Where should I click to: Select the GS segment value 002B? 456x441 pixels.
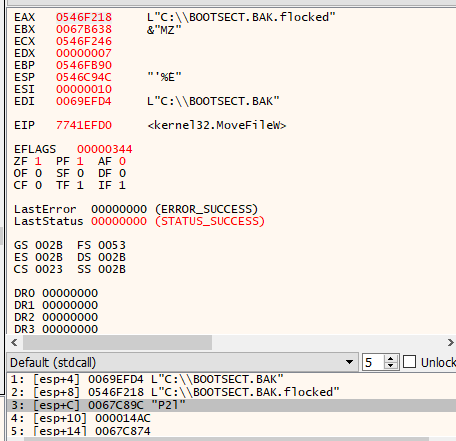pyautogui.click(x=49, y=245)
